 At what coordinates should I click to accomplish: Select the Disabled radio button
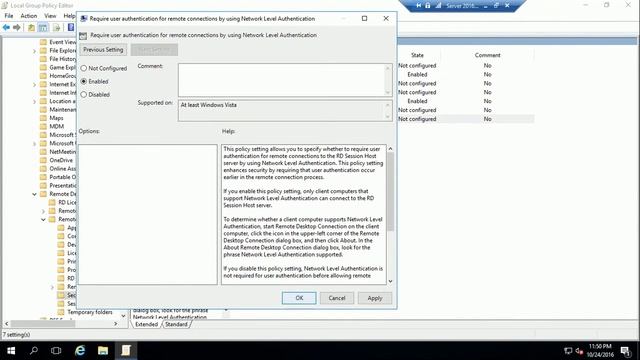click(84, 94)
